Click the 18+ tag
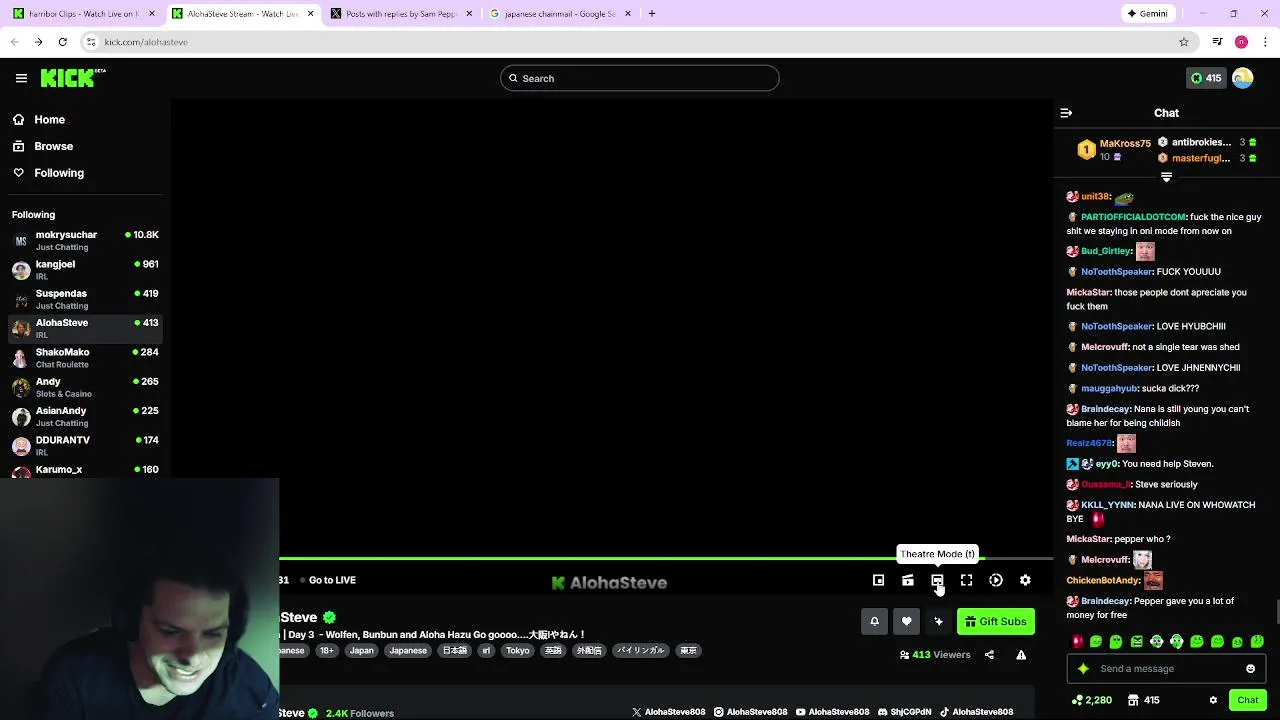Screen dimensions: 1280x720 point(326,651)
